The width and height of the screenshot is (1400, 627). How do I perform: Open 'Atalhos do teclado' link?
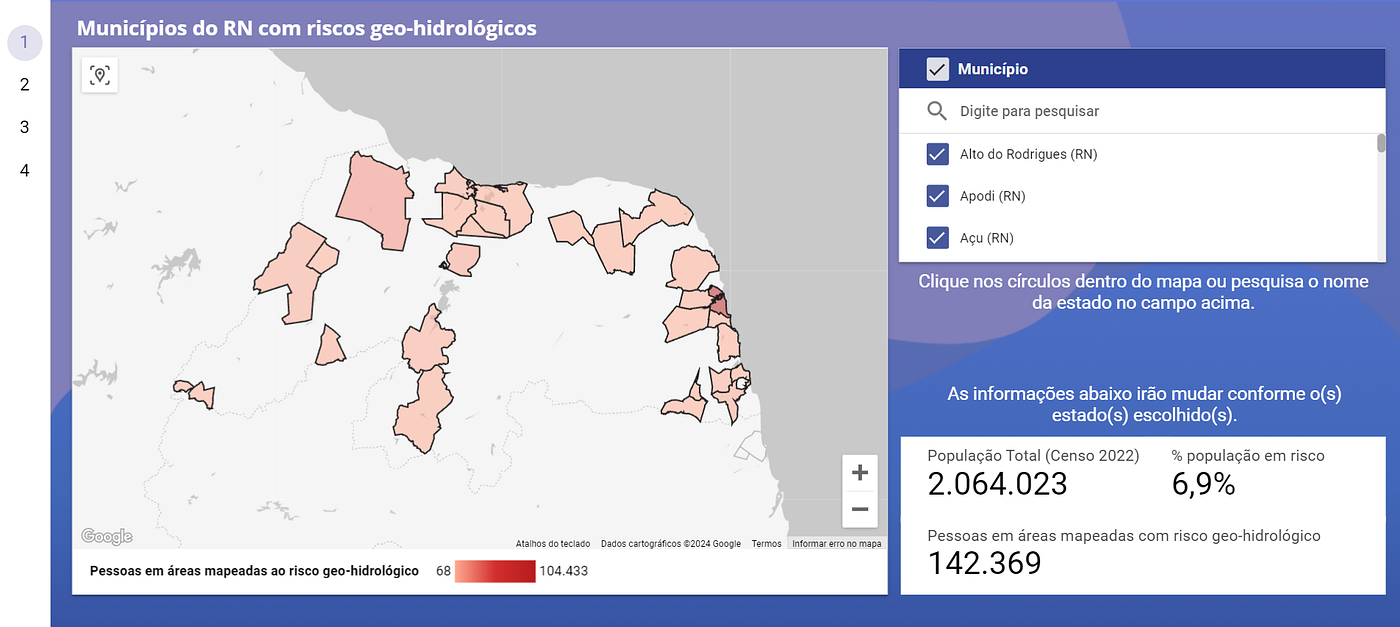point(553,544)
